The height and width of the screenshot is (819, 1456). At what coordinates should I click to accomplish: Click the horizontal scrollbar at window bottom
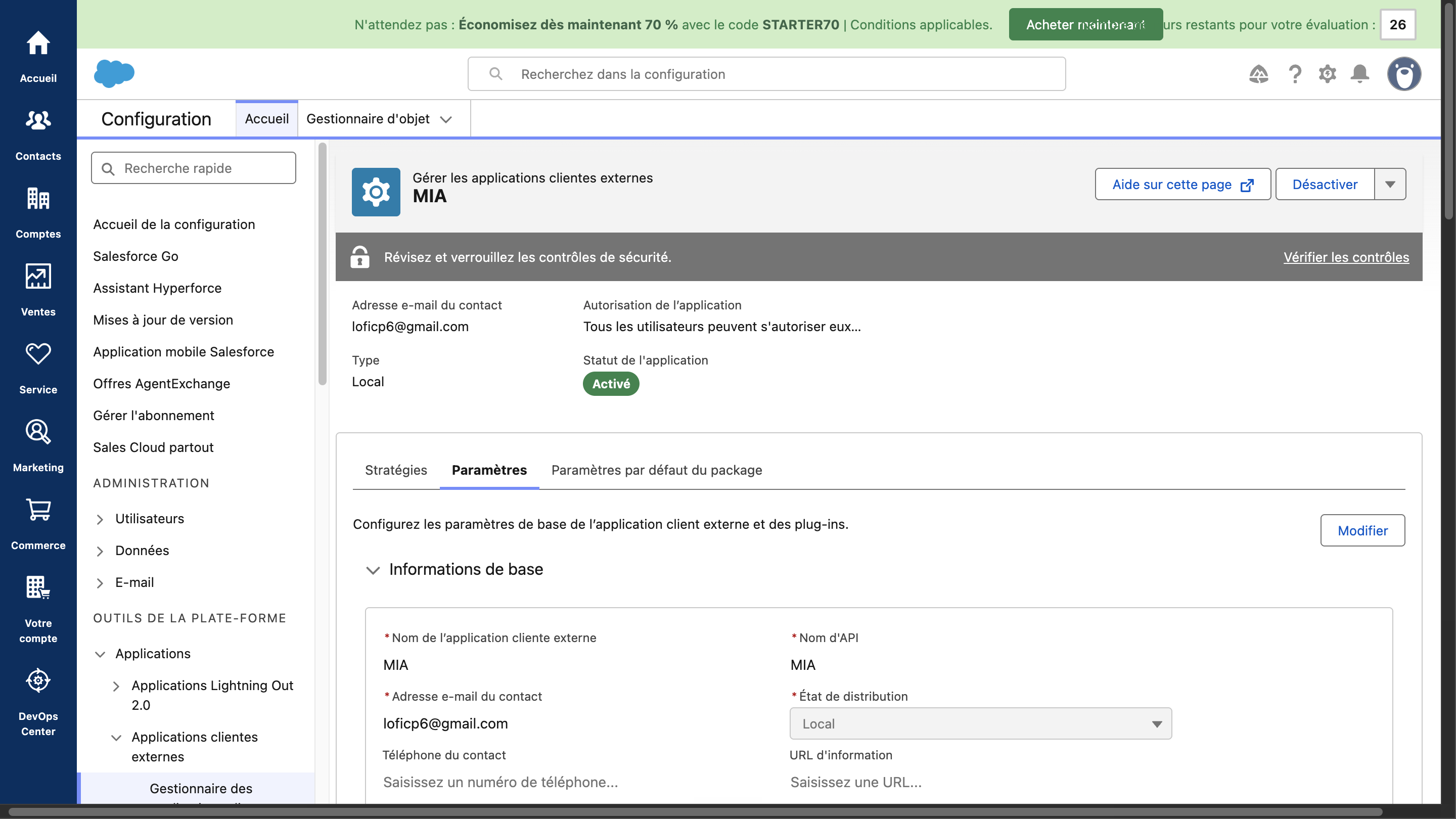[695, 812]
